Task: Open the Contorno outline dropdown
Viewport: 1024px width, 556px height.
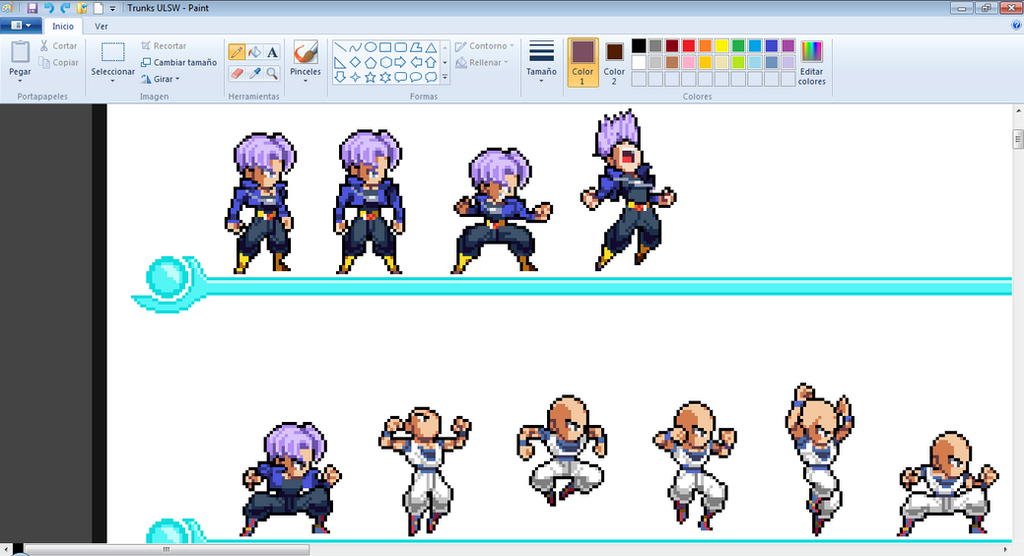Action: (485, 46)
